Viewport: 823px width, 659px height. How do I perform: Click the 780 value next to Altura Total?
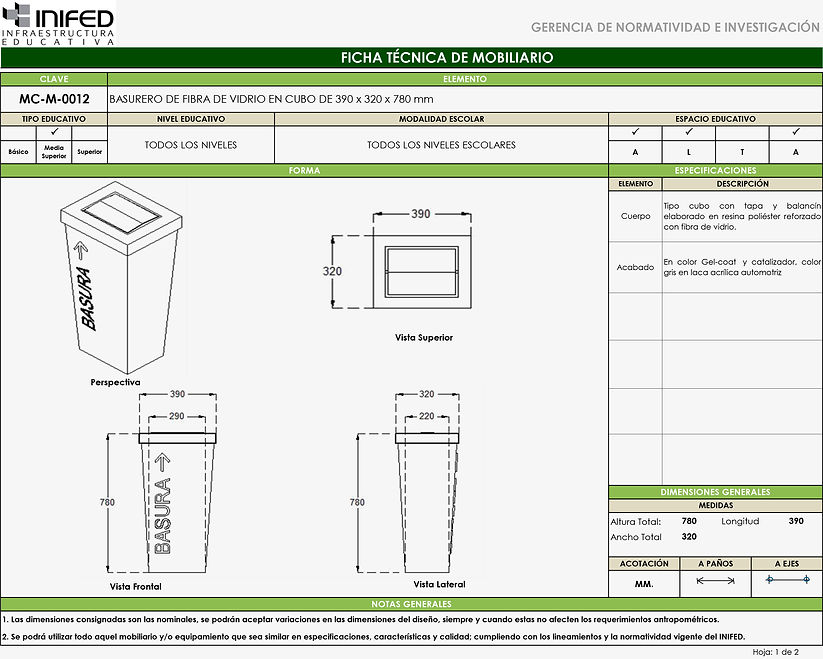(689, 521)
